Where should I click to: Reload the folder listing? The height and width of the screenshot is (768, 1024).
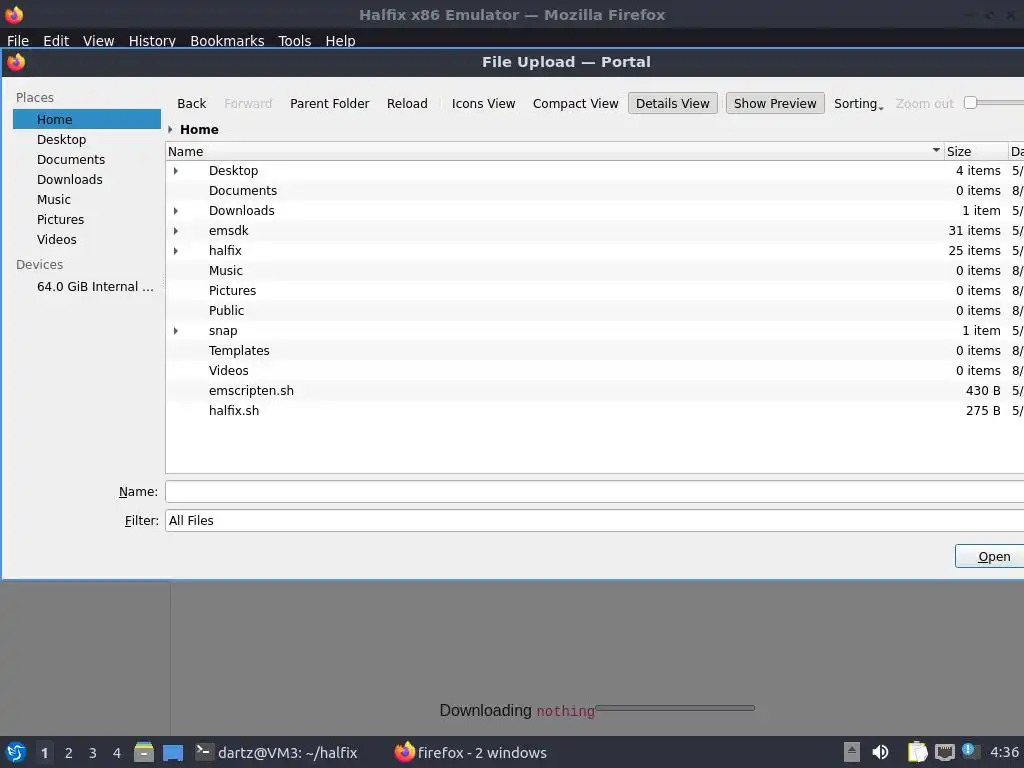[407, 103]
